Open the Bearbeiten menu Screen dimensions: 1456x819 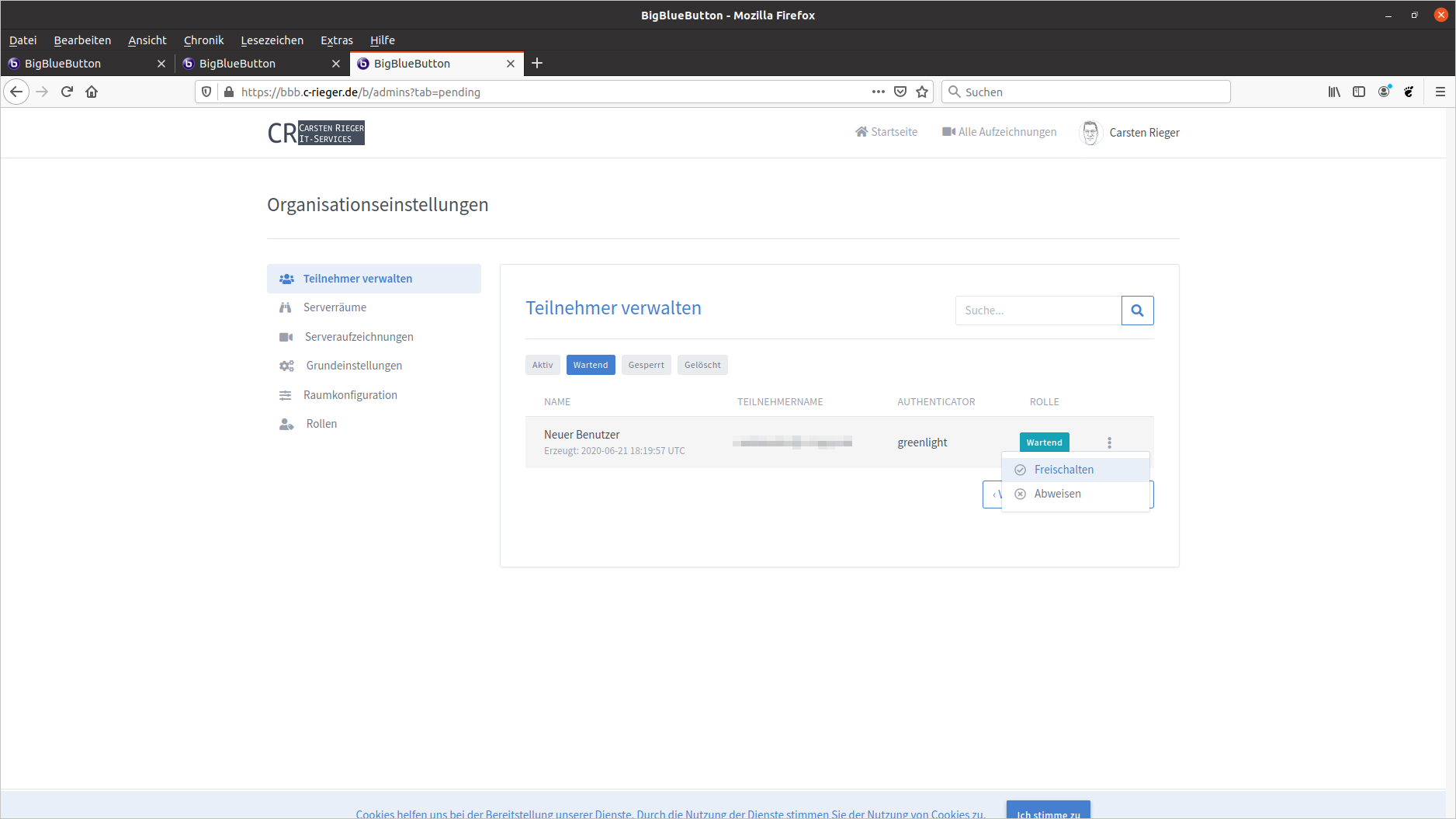tap(82, 40)
